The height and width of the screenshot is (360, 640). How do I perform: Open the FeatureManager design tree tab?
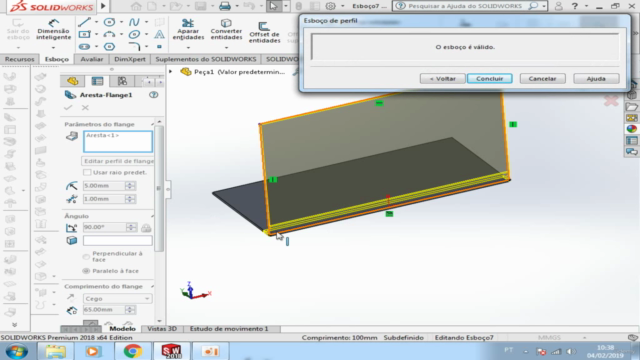pyautogui.click(x=73, y=81)
